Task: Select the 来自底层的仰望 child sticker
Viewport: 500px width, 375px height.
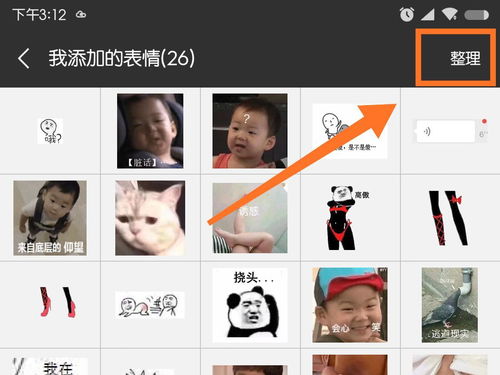Action: click(50, 218)
